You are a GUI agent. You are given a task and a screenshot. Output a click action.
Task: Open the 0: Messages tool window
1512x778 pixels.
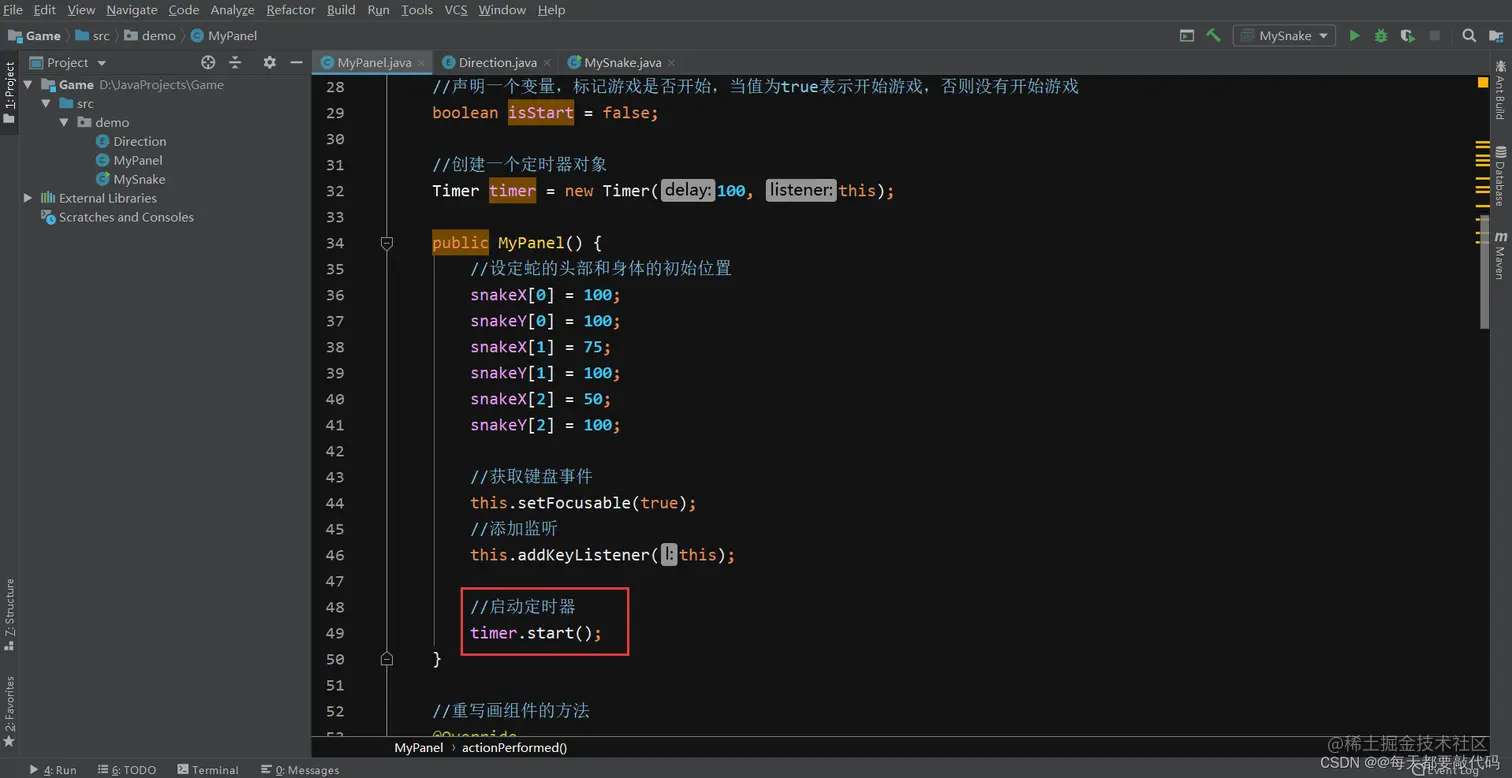click(x=300, y=770)
